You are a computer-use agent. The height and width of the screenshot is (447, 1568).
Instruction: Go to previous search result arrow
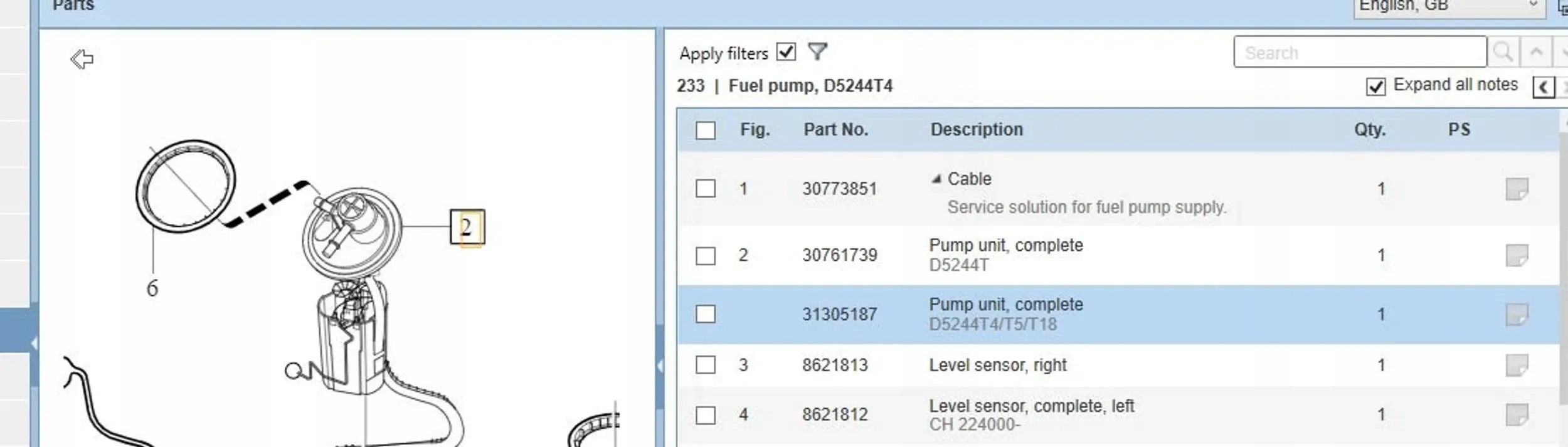click(1536, 52)
